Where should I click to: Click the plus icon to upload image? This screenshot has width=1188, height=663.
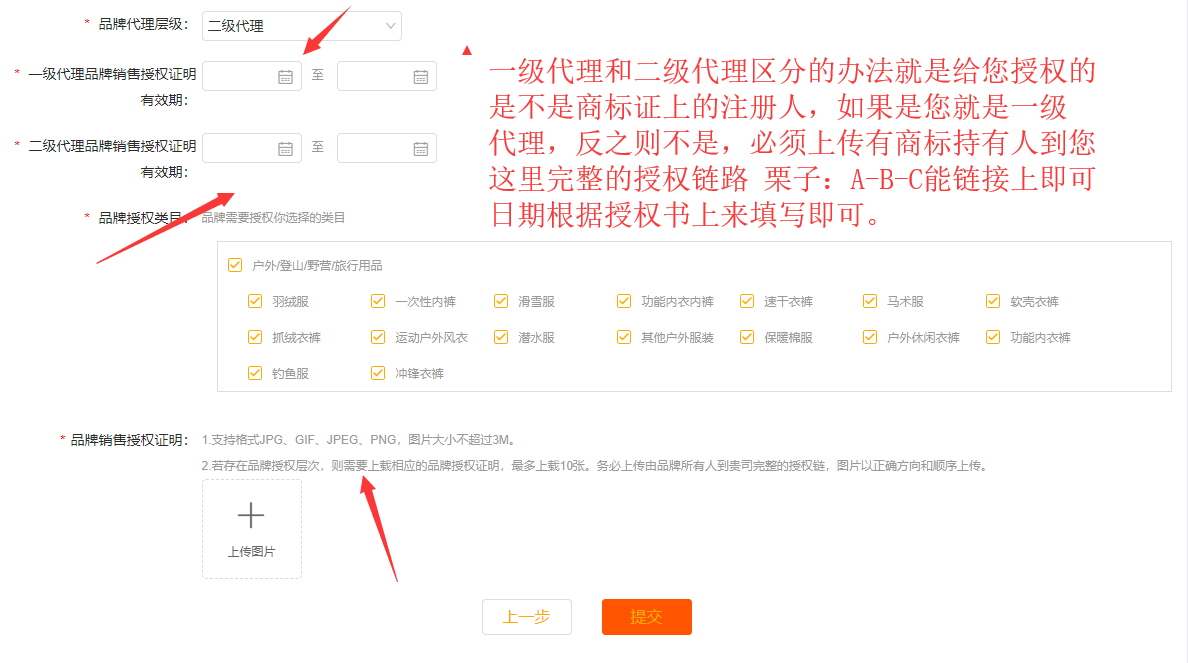click(x=251, y=515)
